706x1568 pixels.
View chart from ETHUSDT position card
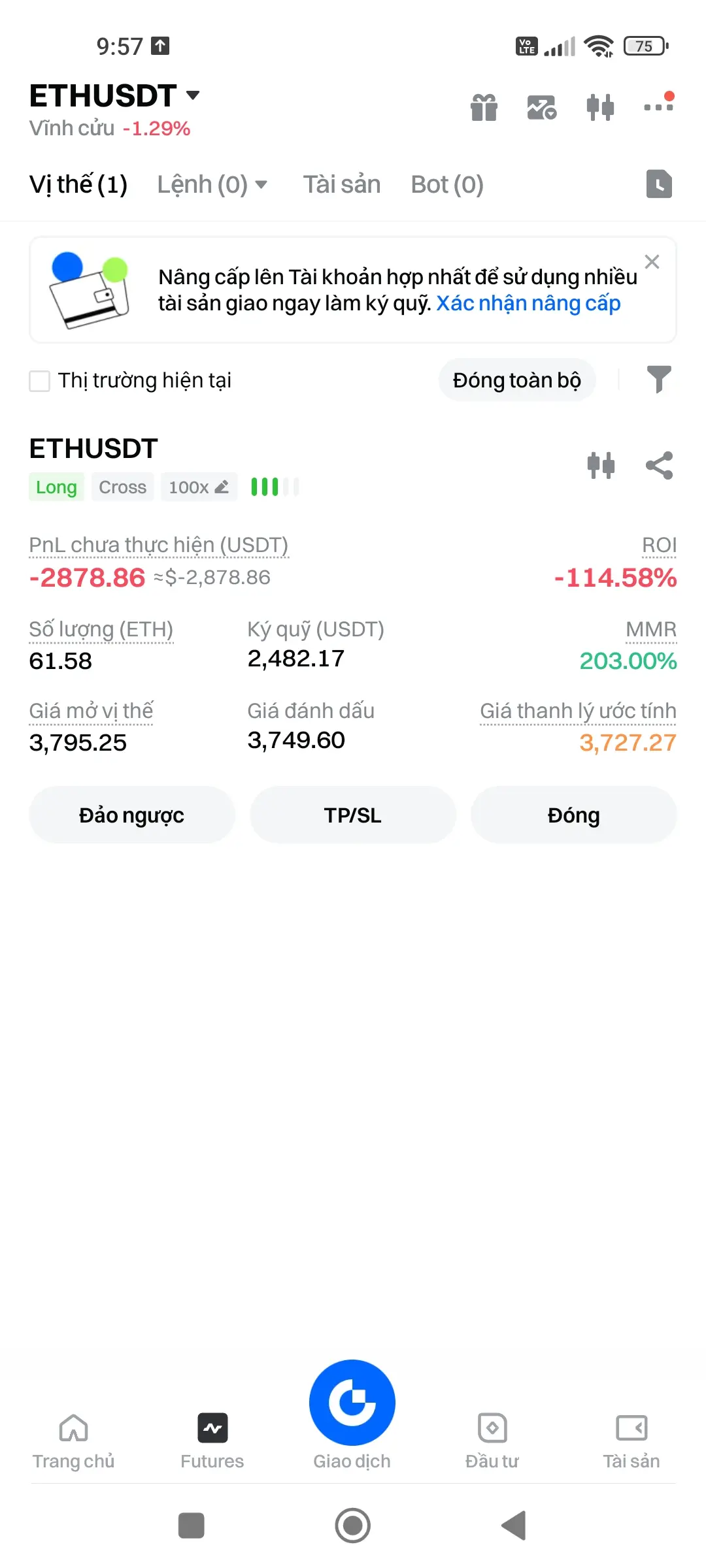pos(601,466)
